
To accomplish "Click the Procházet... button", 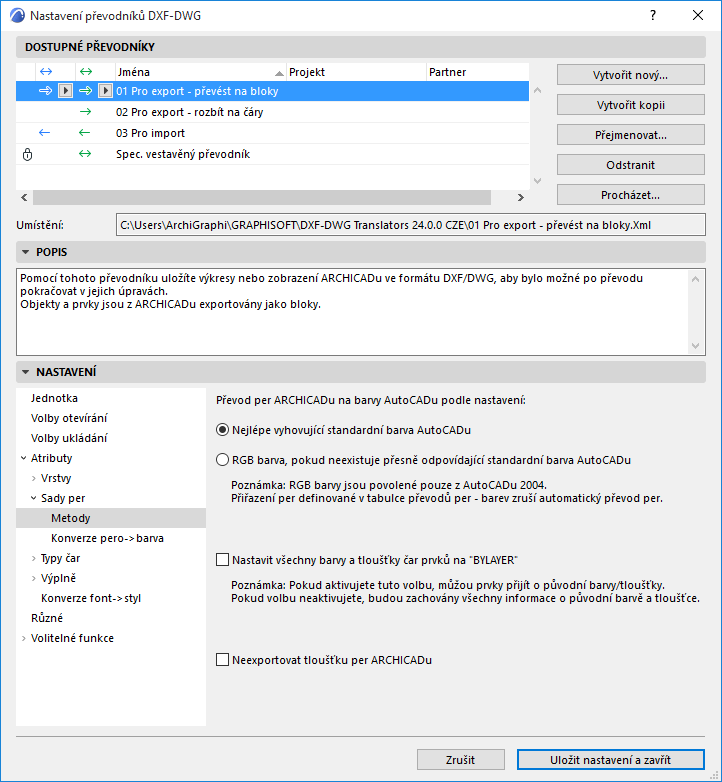I will point(631,195).
